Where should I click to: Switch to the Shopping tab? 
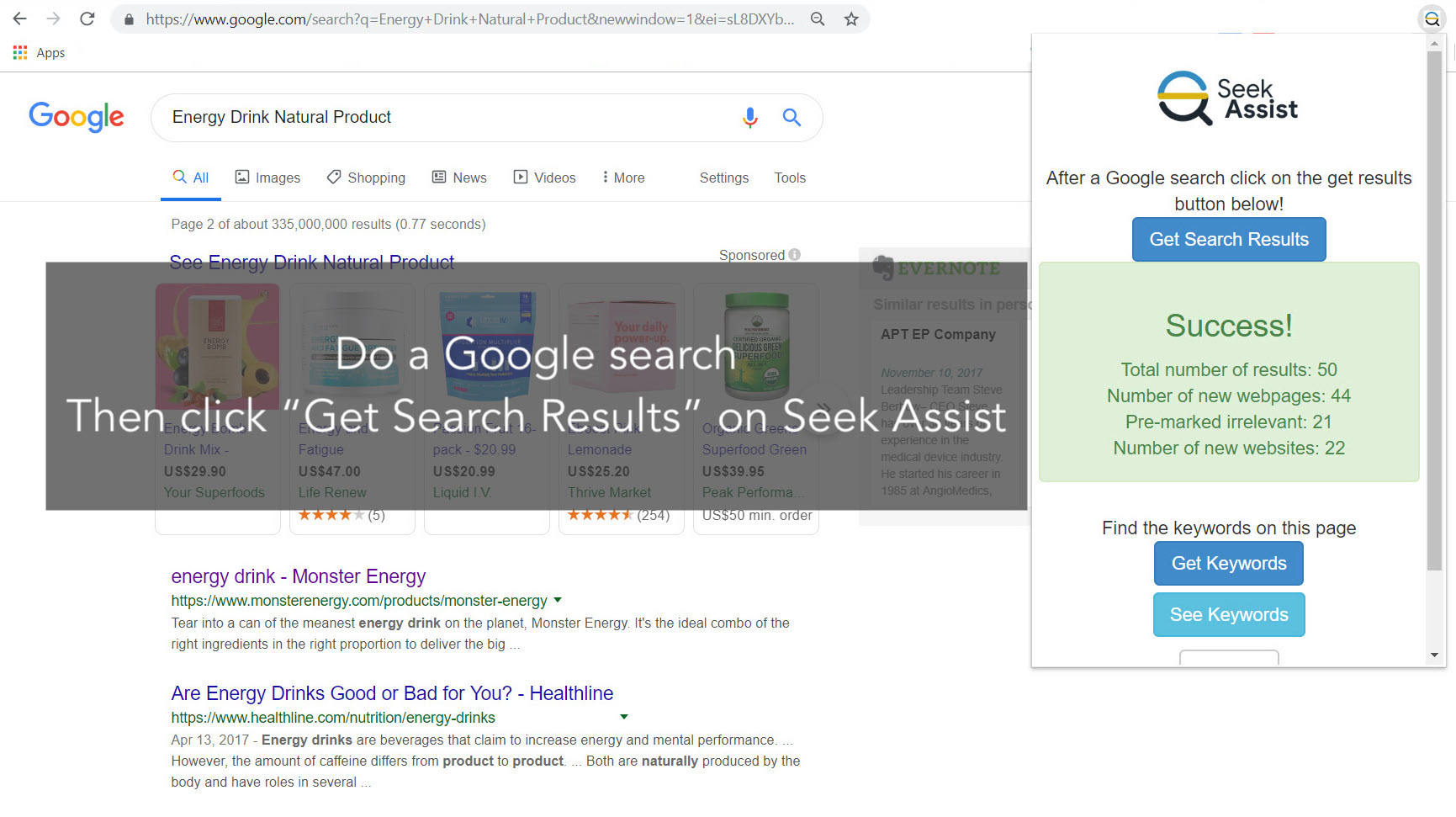coord(366,178)
